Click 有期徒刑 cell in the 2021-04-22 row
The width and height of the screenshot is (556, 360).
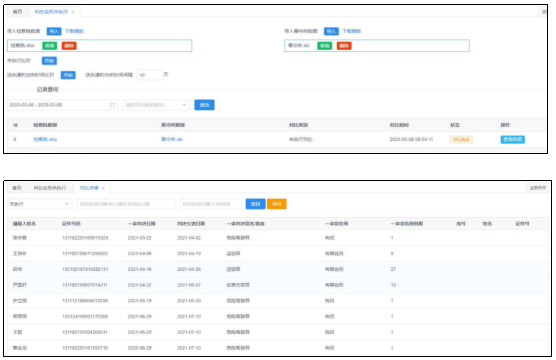pos(334,285)
